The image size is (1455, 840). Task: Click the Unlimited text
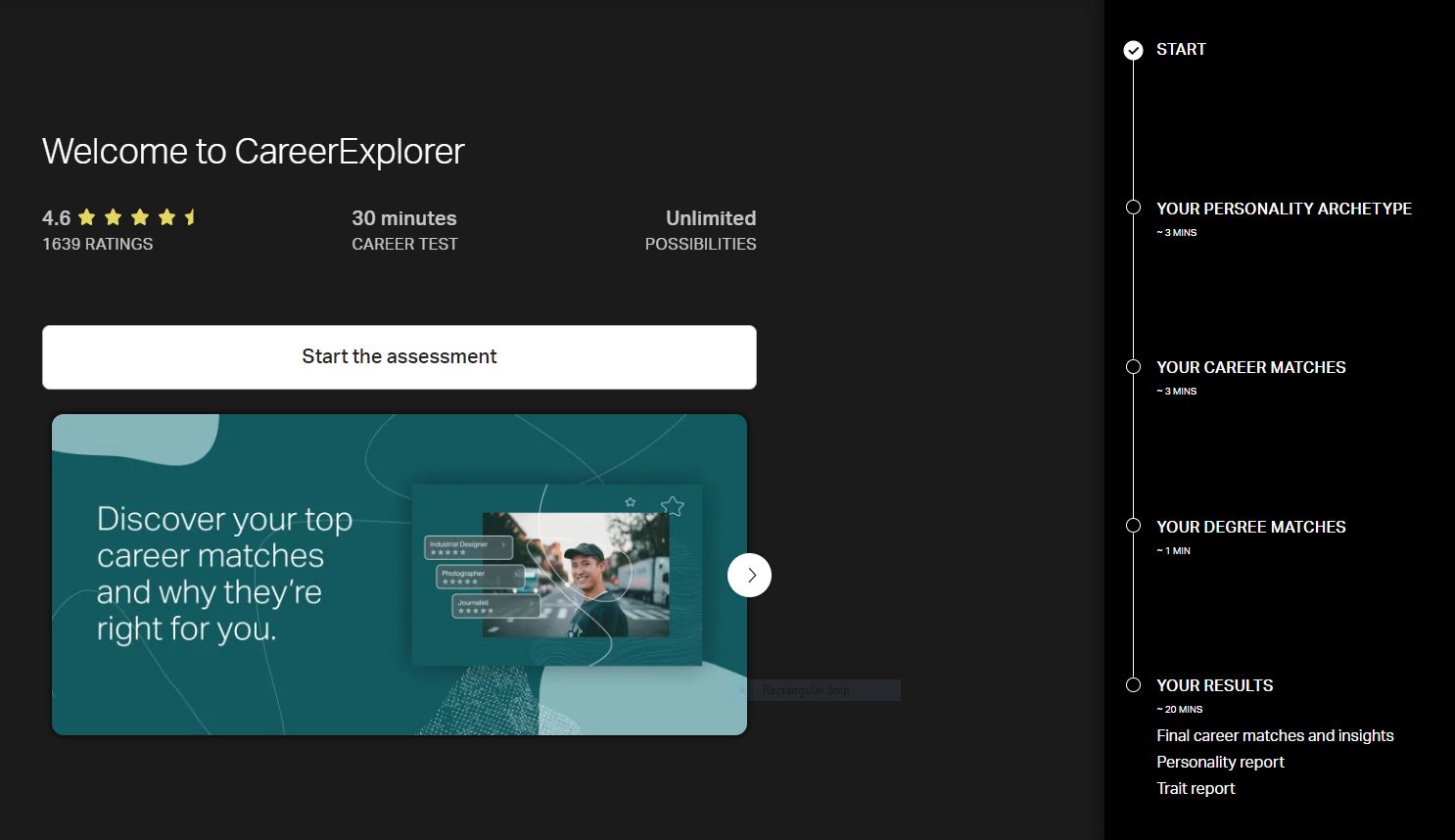[711, 218]
